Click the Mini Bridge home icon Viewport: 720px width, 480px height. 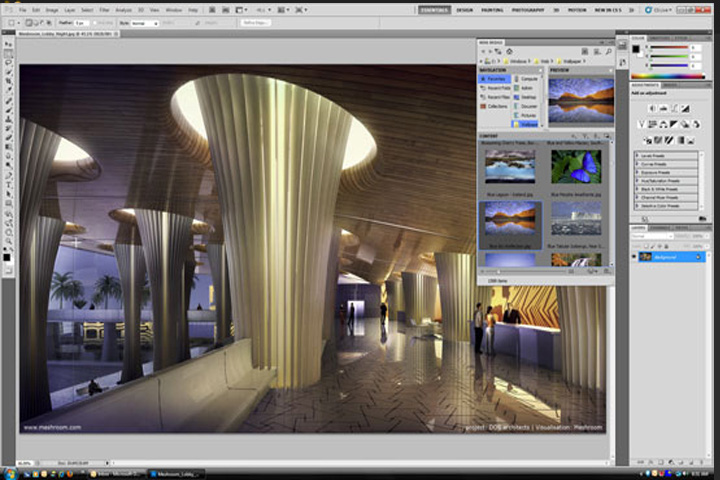(x=509, y=51)
